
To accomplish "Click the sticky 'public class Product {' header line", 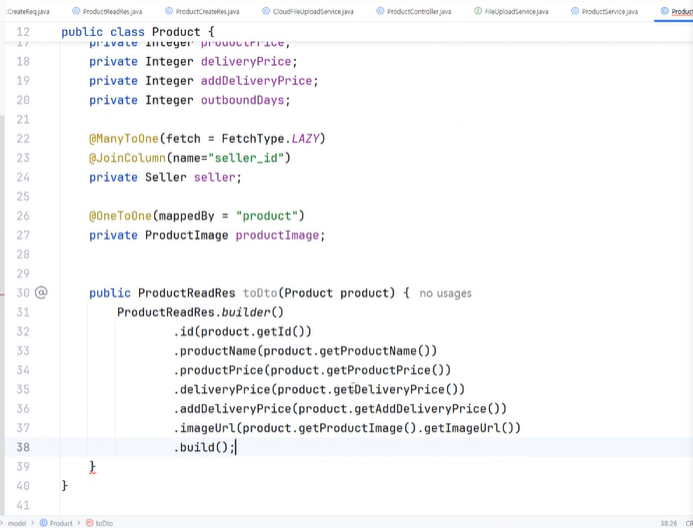I will [138, 32].
